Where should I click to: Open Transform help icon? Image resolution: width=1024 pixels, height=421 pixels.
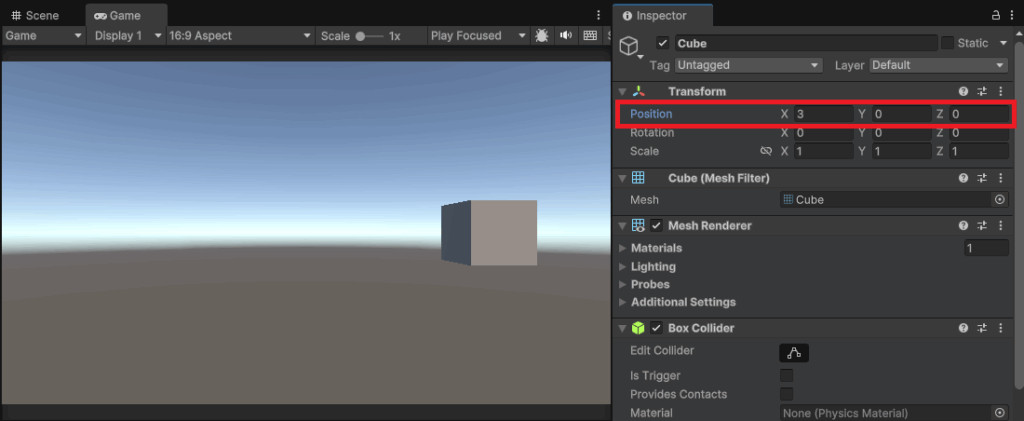(963, 92)
